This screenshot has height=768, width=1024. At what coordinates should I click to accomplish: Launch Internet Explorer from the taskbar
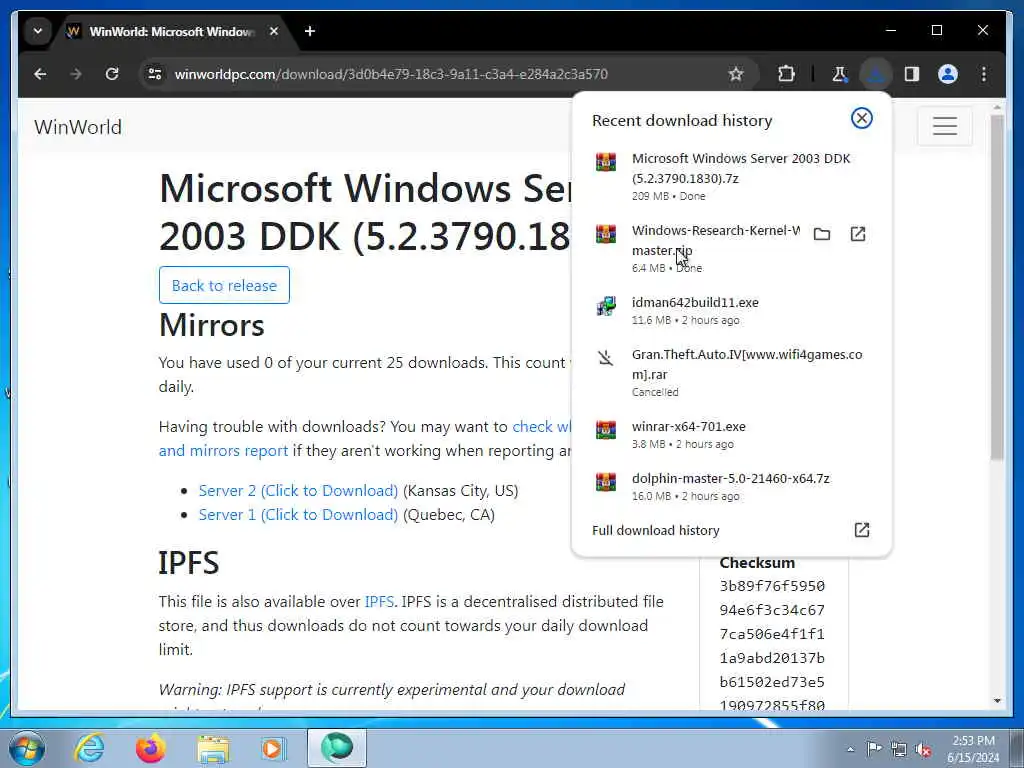89,748
